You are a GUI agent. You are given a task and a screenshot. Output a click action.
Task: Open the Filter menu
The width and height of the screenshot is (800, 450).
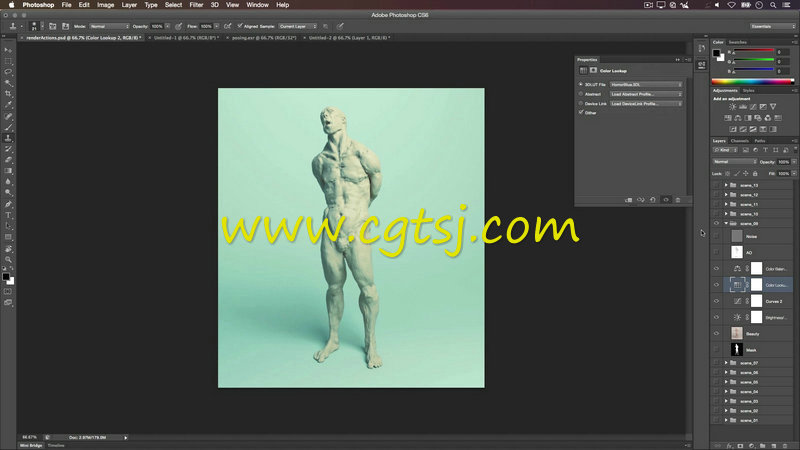pos(196,5)
